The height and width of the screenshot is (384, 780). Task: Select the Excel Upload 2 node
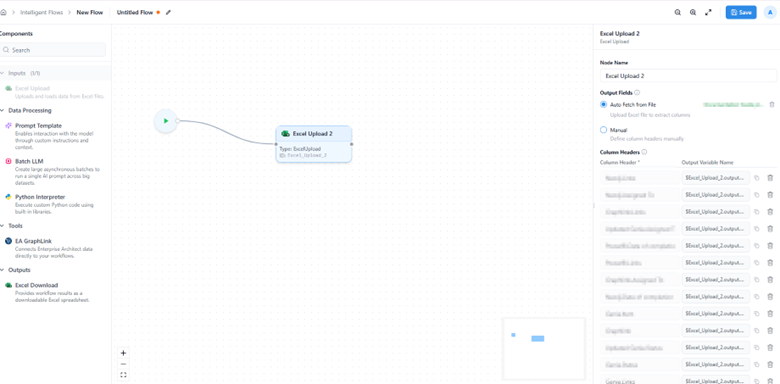pos(314,144)
